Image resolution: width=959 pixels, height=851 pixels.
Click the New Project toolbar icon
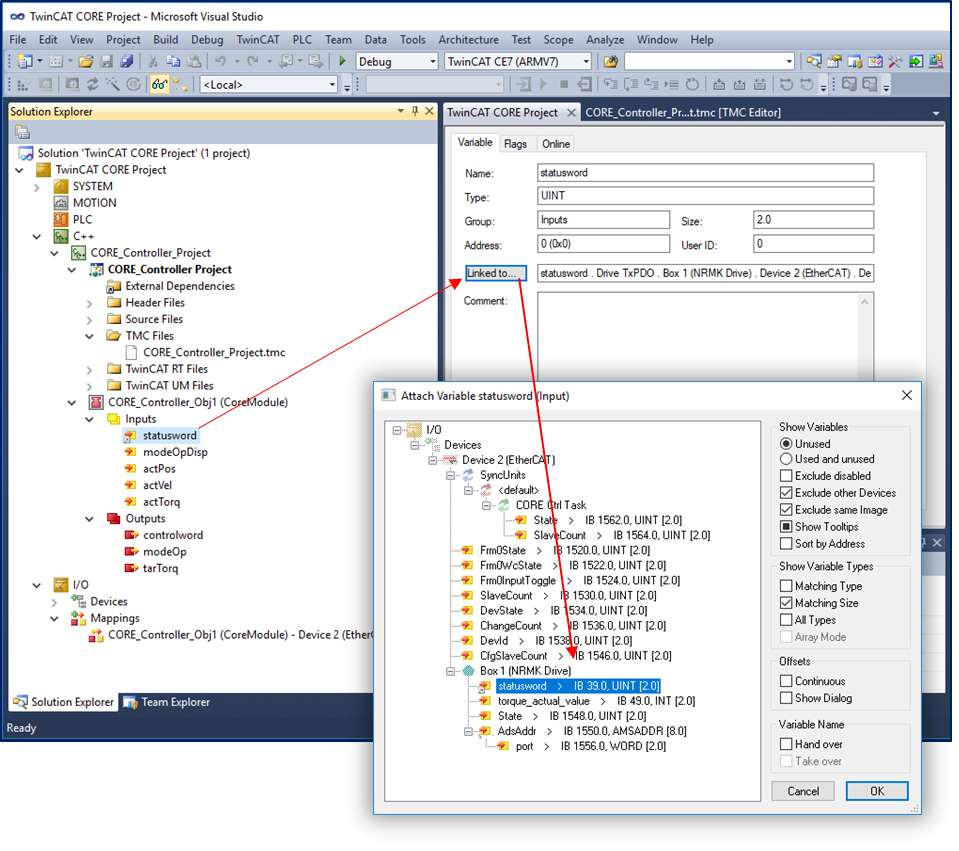(25, 61)
